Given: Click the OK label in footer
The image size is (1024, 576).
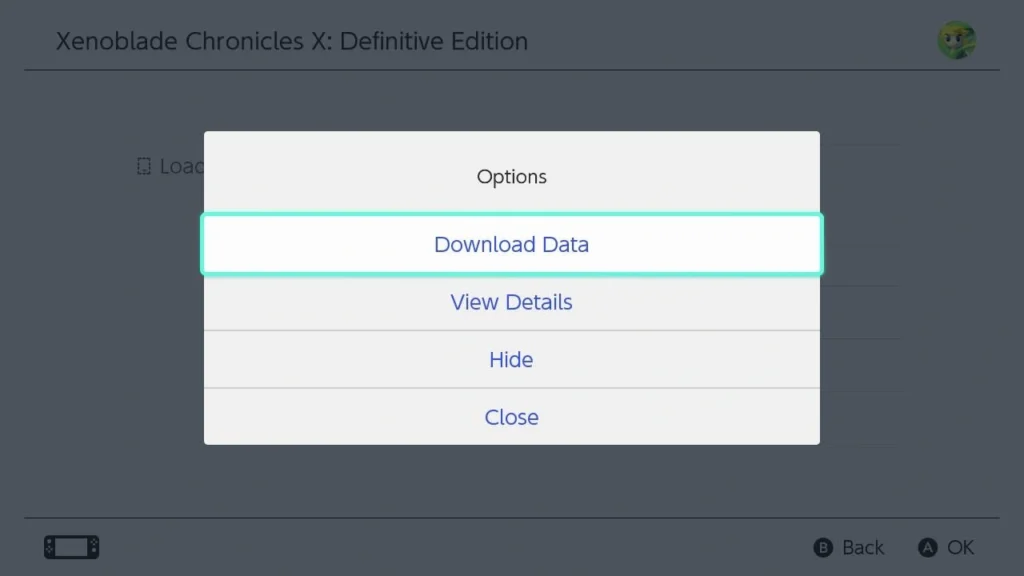Looking at the screenshot, I should (x=960, y=547).
